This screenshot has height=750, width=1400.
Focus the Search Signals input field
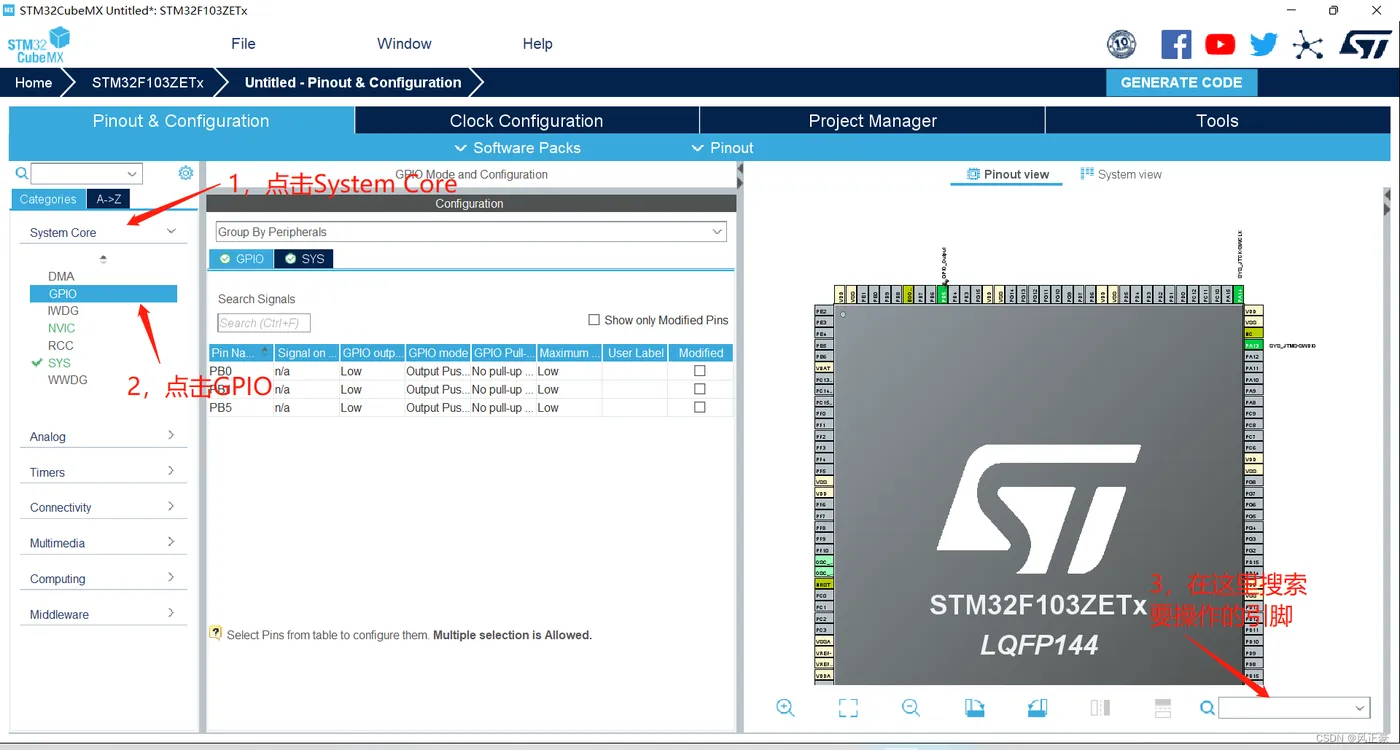pos(264,323)
